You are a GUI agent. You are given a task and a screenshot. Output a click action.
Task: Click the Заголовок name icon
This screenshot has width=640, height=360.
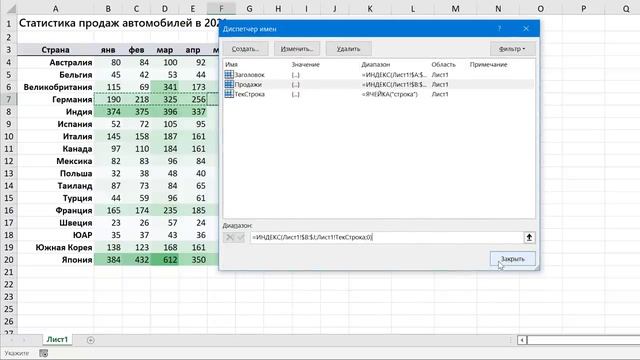[229, 74]
